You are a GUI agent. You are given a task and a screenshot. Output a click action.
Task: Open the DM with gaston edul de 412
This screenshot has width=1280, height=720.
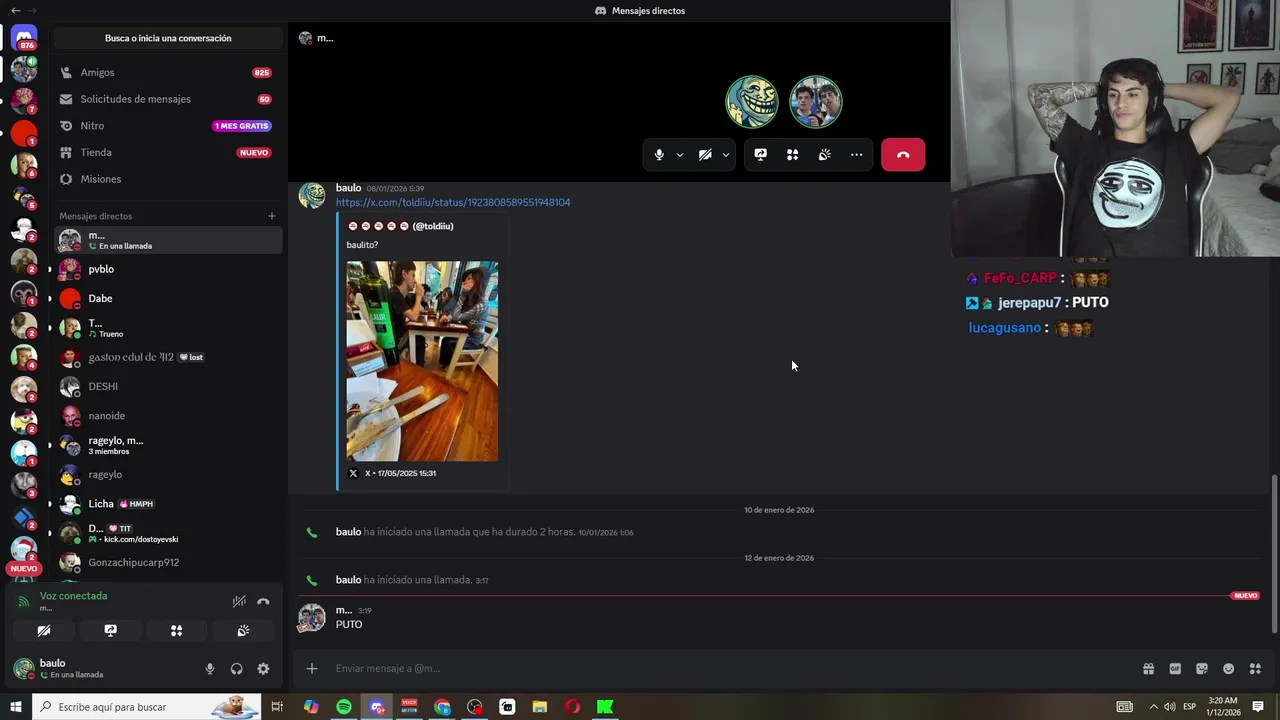(168, 357)
